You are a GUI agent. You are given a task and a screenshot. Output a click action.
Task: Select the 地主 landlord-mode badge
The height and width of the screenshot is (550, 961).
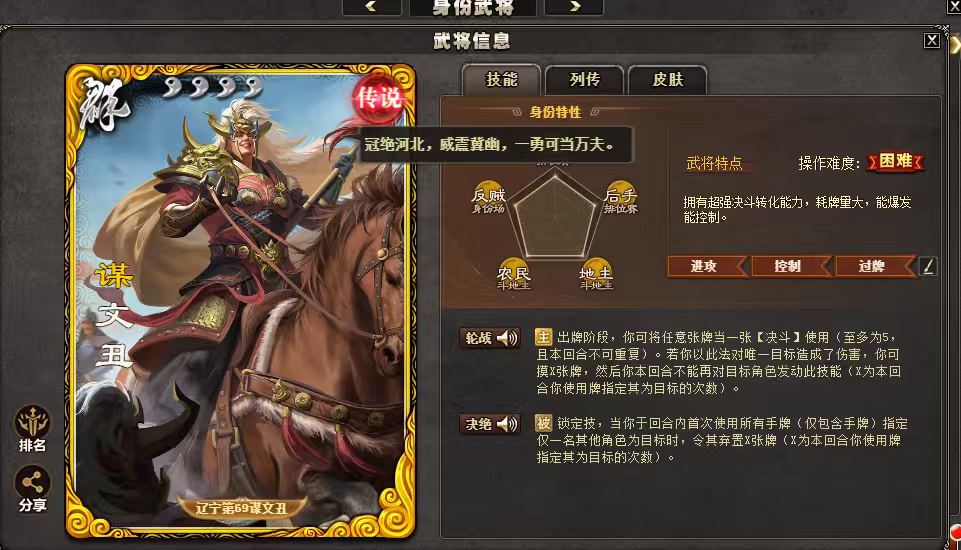tap(596, 274)
